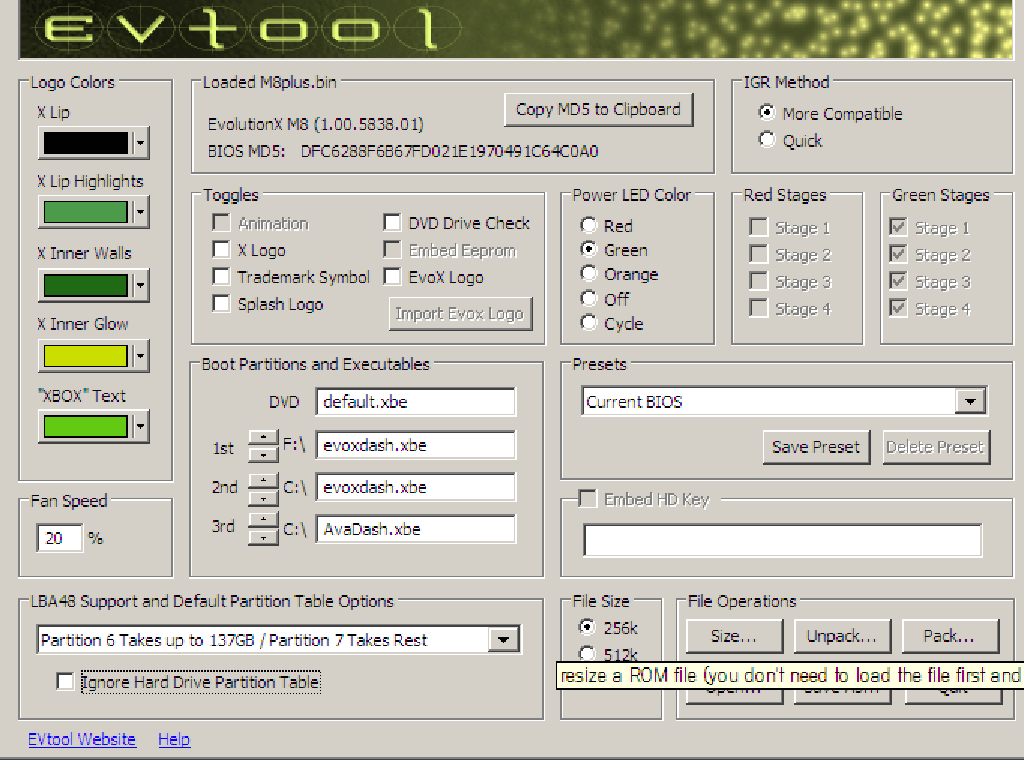Click the down arrow for 2nd boot drive

263,498
